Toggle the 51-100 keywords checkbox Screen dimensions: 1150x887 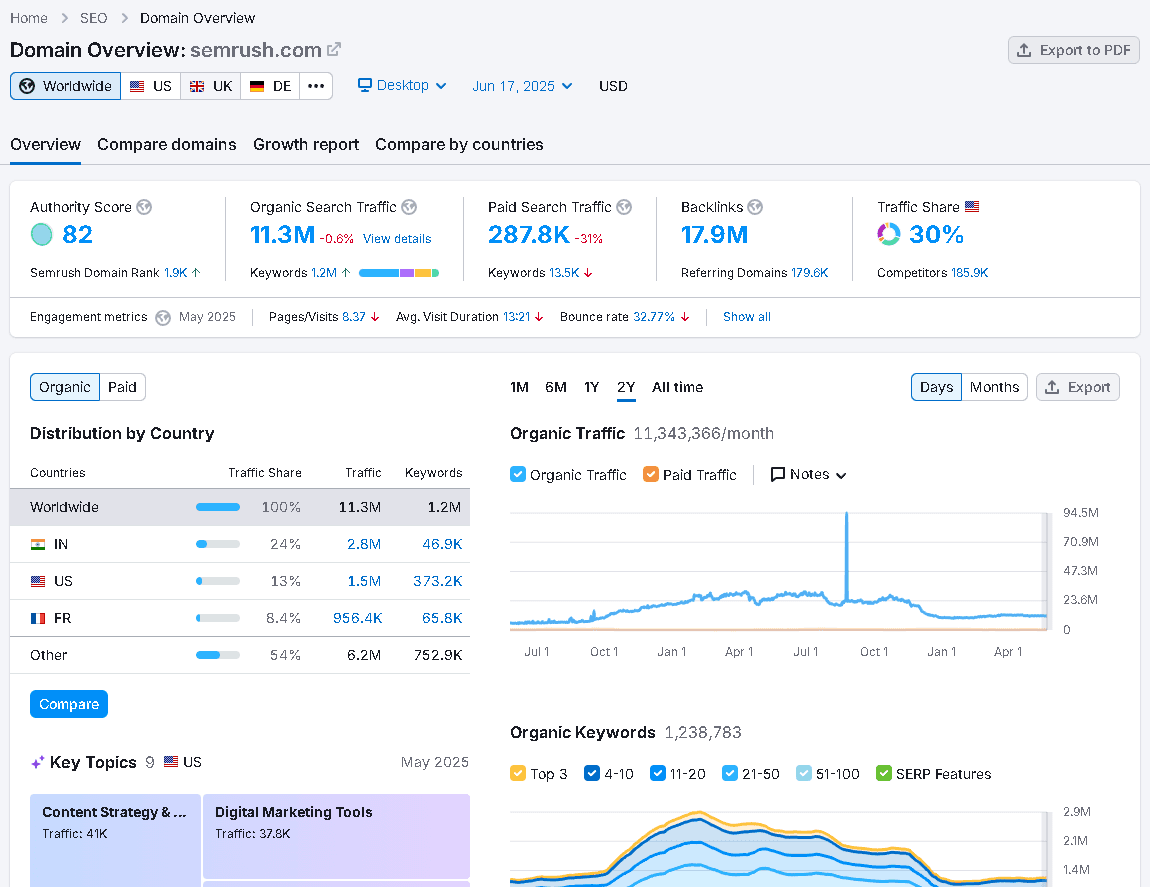pyautogui.click(x=804, y=773)
